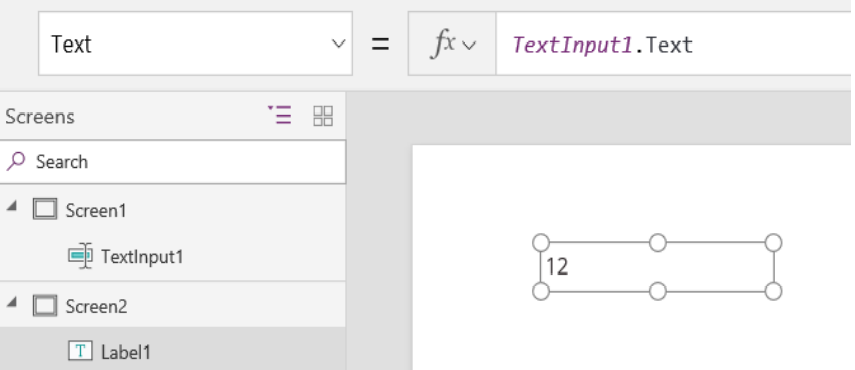Expand the fx formula chevron
855x370 pixels.
(469, 45)
